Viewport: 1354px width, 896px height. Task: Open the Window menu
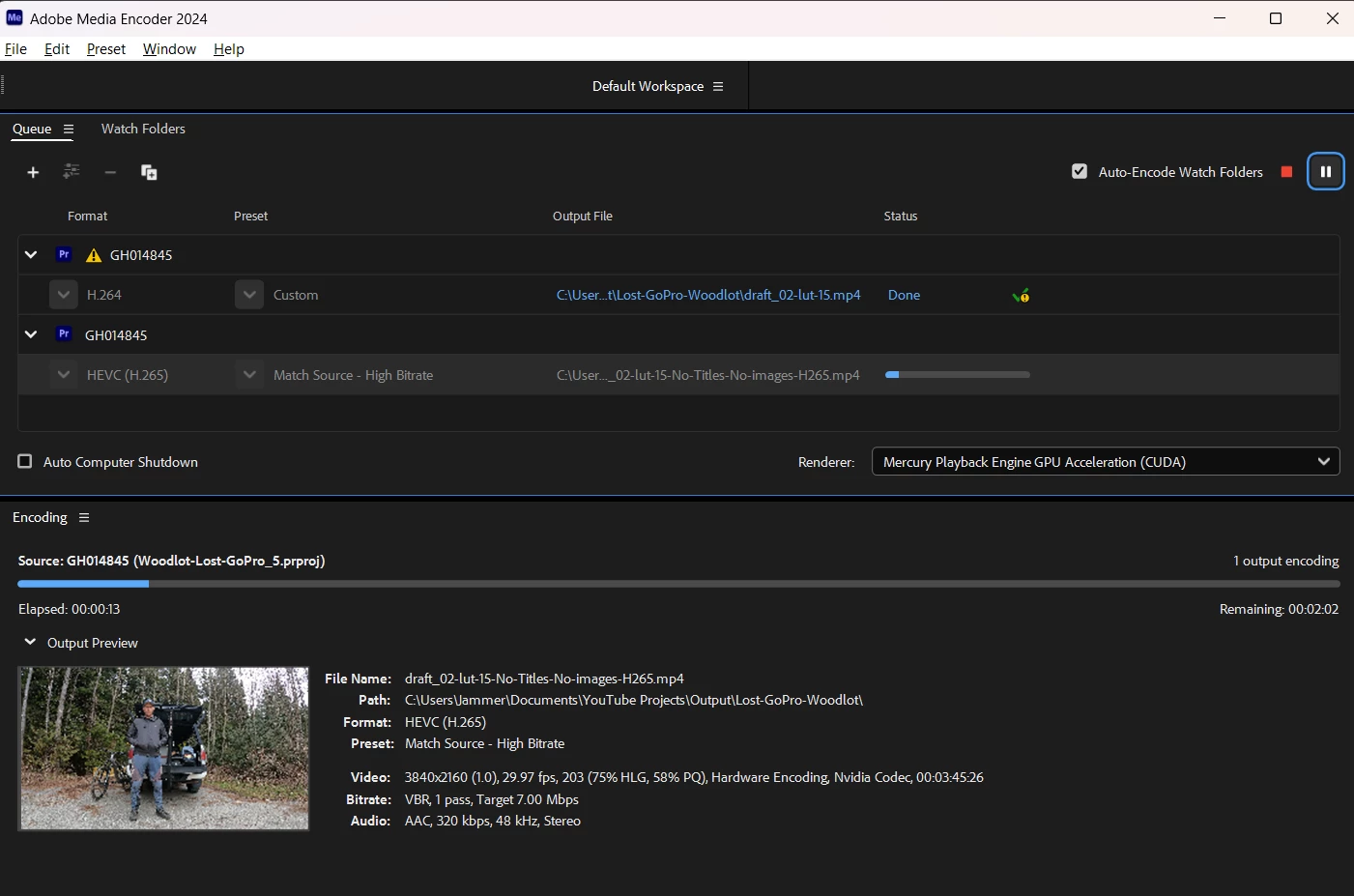click(x=169, y=49)
